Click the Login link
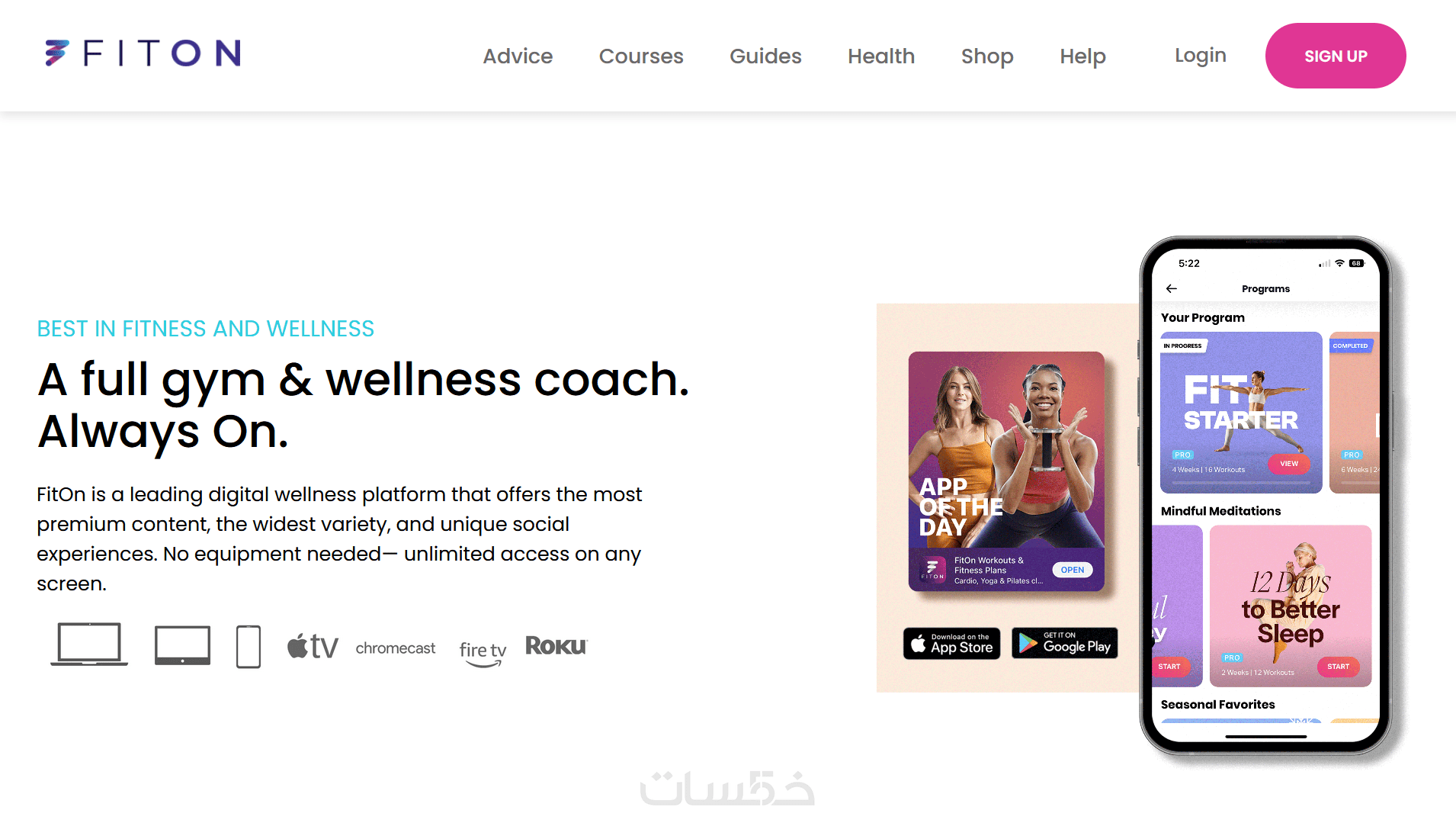This screenshot has height=823, width=1456. pos(1201,55)
